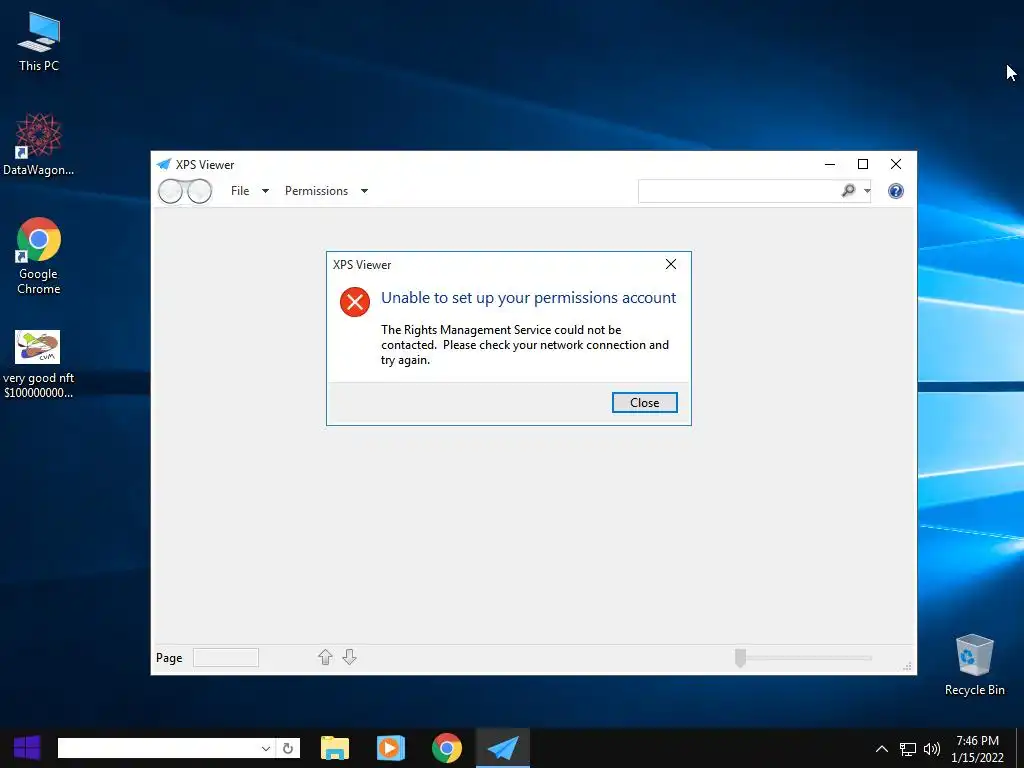The width and height of the screenshot is (1024, 768).
Task: Open the Windows Start button
Action: point(27,748)
